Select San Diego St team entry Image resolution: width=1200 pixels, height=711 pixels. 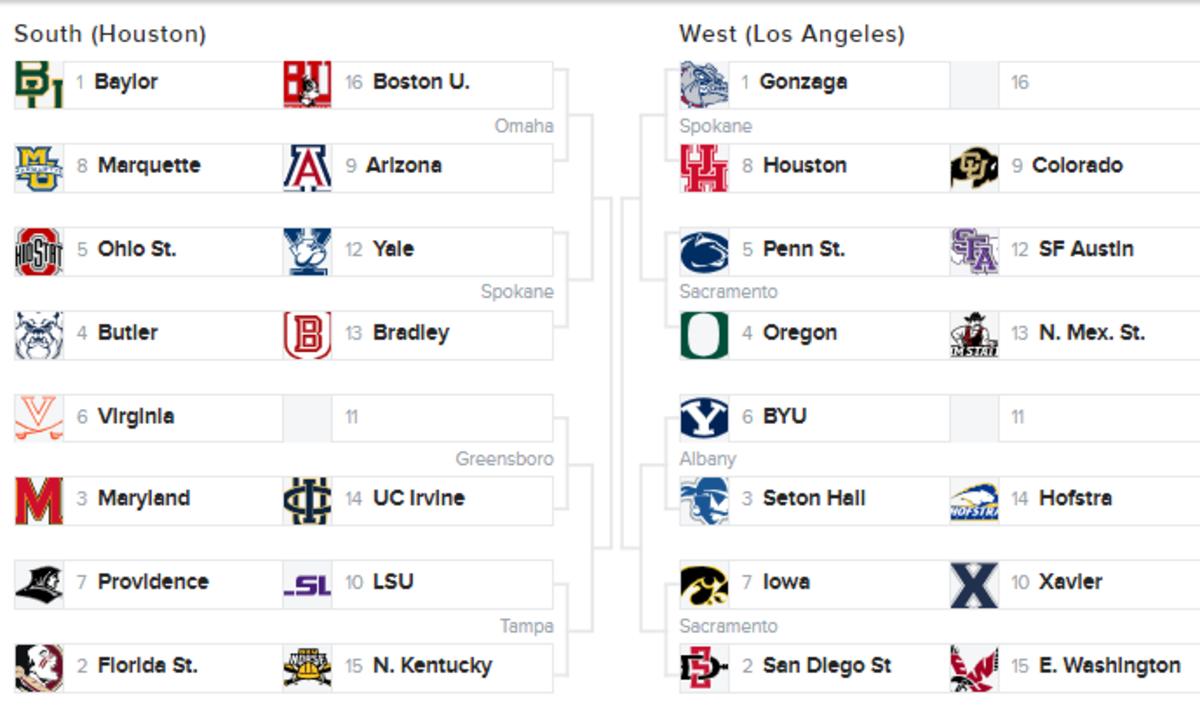(826, 666)
